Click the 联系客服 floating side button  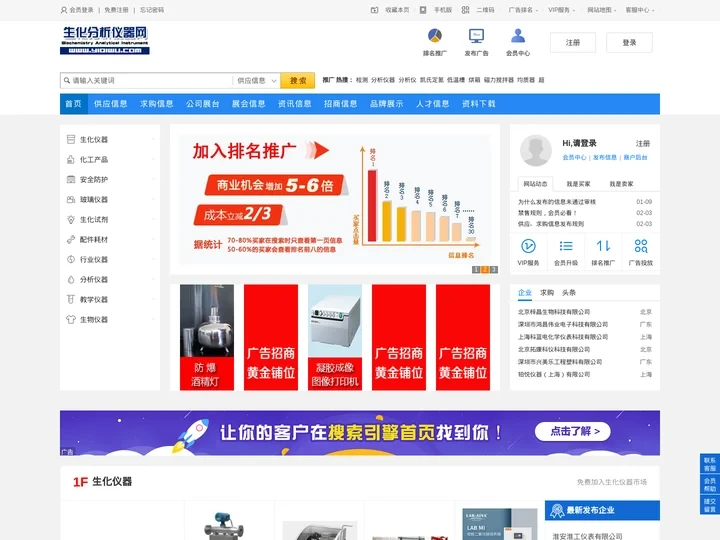coord(709,464)
